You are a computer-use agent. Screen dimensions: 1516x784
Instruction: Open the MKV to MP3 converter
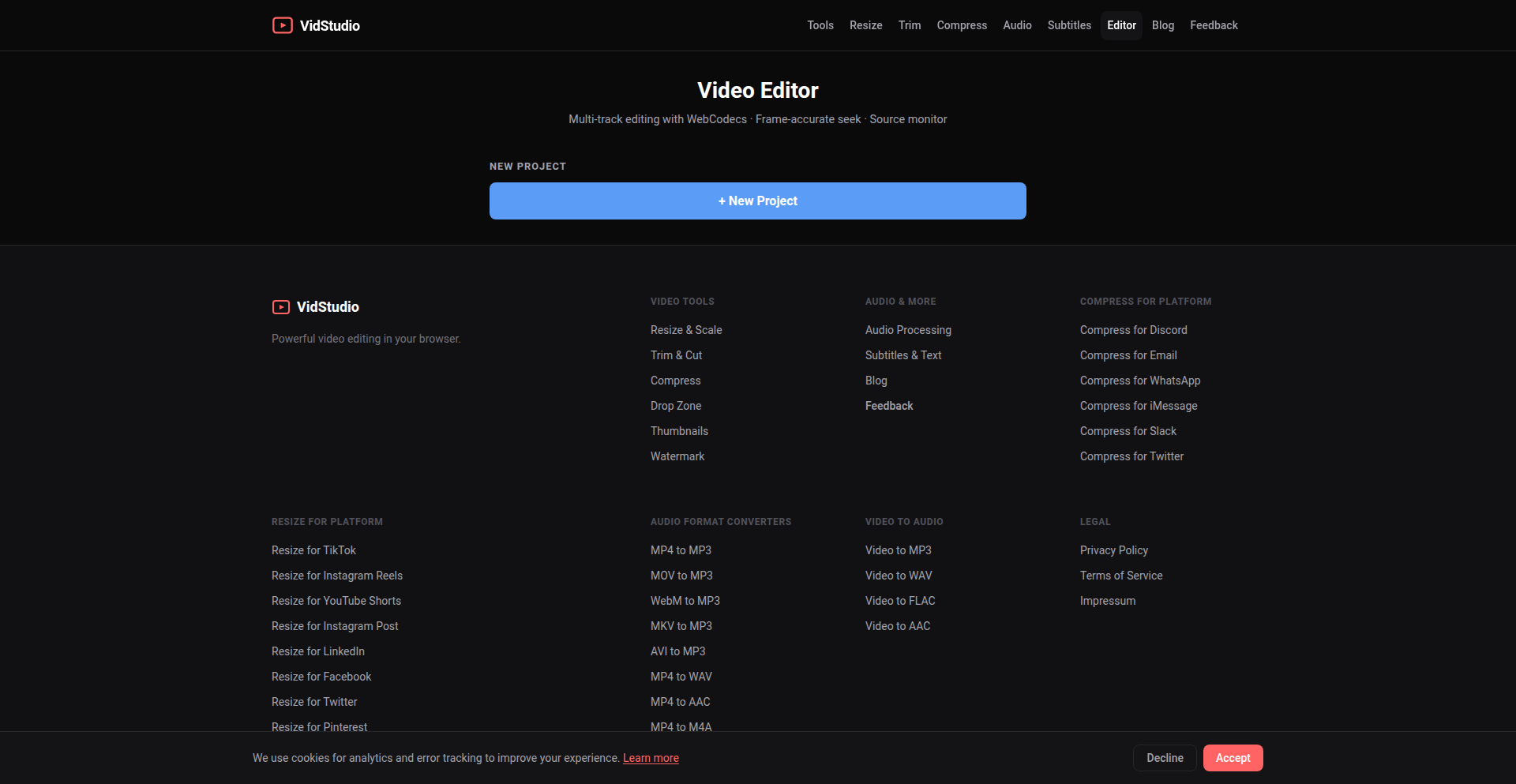coord(681,626)
